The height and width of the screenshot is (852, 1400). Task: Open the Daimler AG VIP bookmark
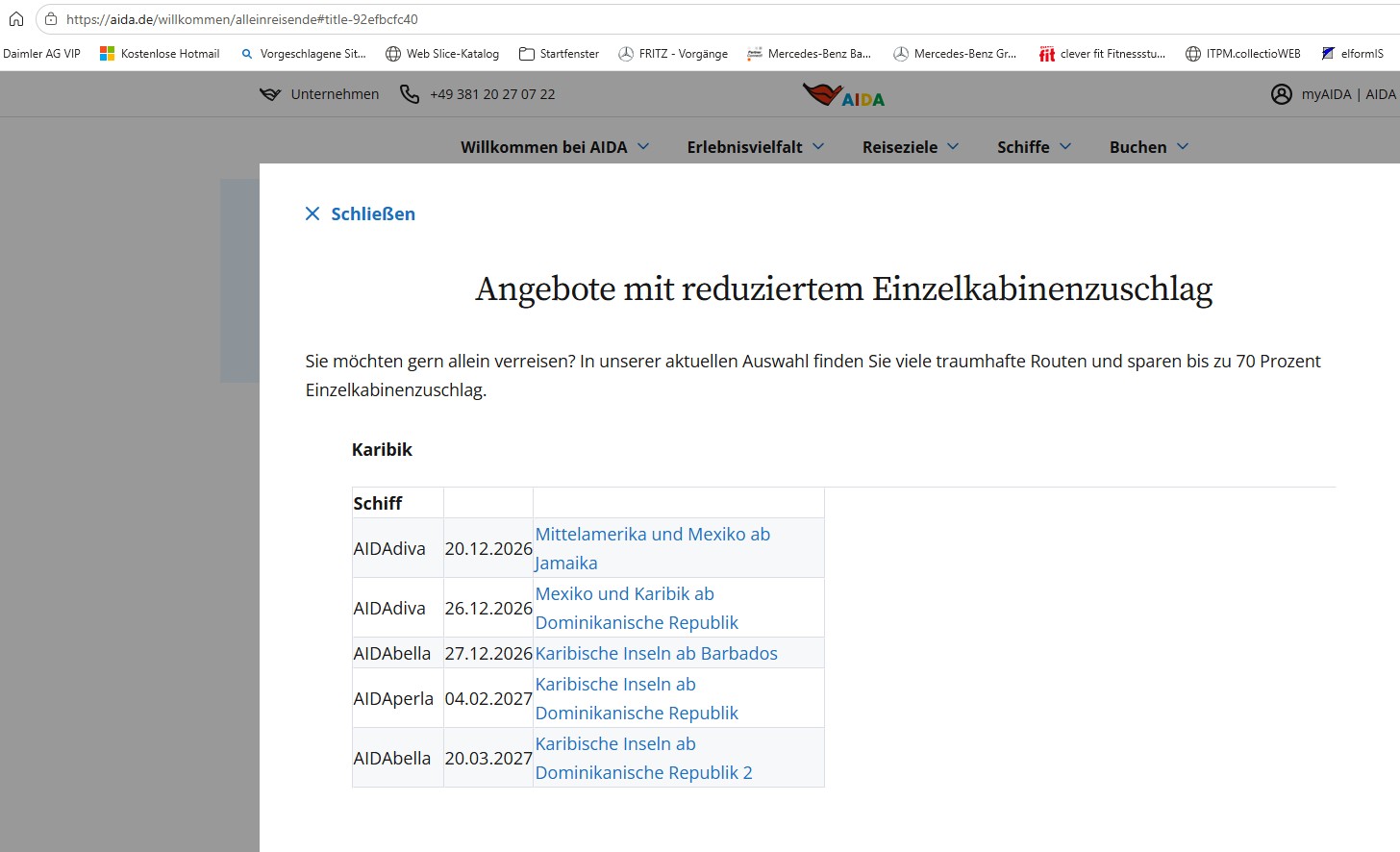42,54
